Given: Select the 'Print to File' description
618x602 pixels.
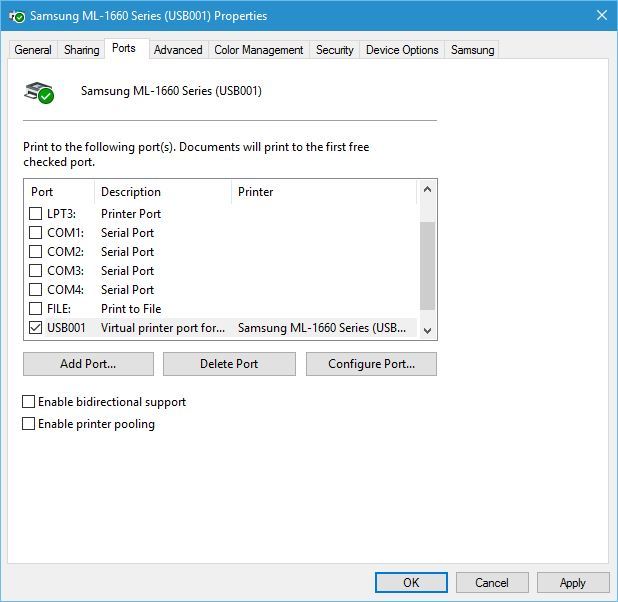Looking at the screenshot, I should (x=131, y=308).
